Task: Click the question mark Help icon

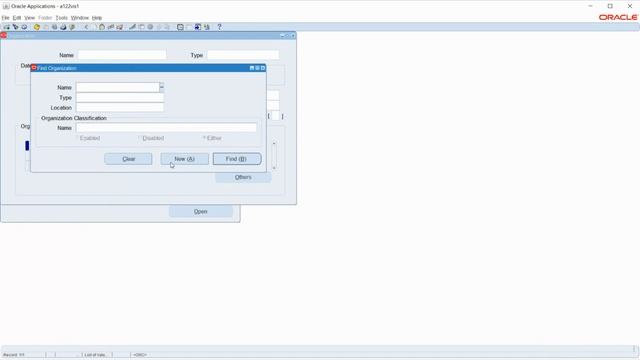Action: pos(219,27)
